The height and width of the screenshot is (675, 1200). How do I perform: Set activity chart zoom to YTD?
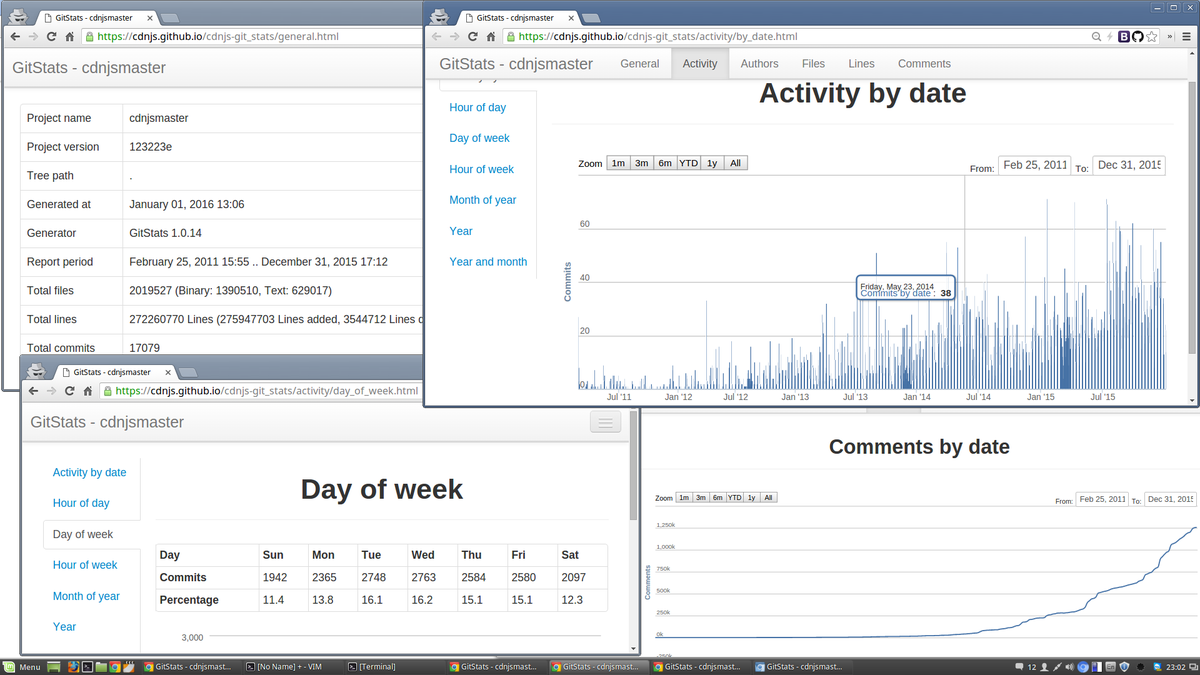point(689,163)
